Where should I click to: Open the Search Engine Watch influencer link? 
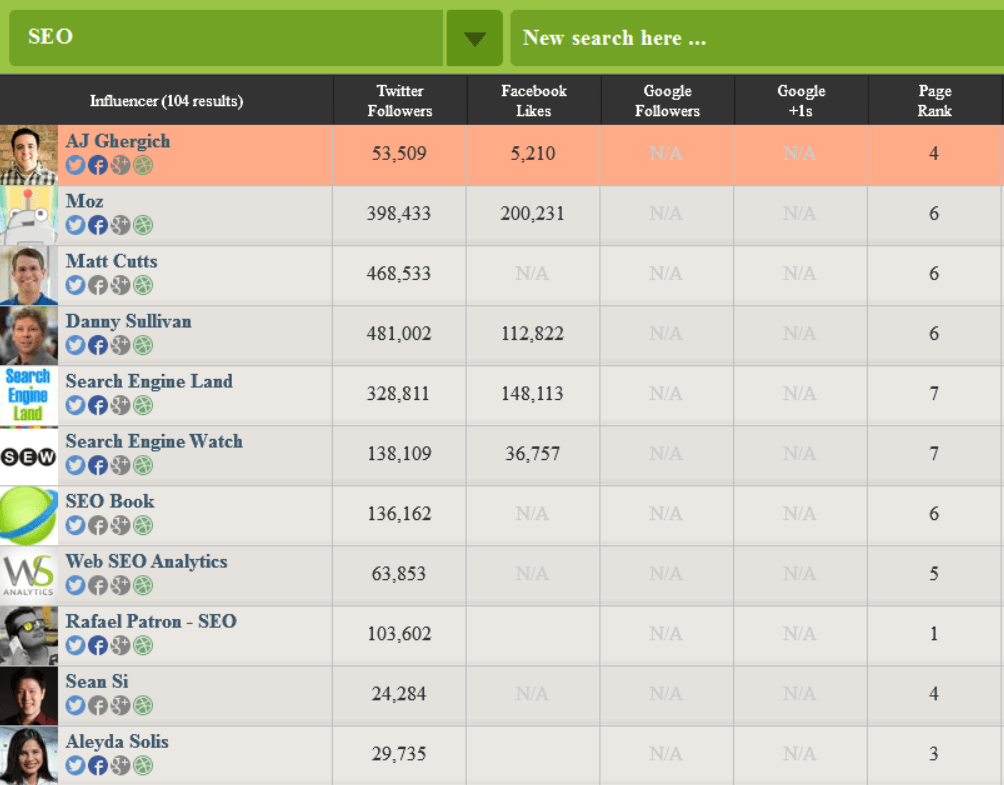(x=154, y=441)
